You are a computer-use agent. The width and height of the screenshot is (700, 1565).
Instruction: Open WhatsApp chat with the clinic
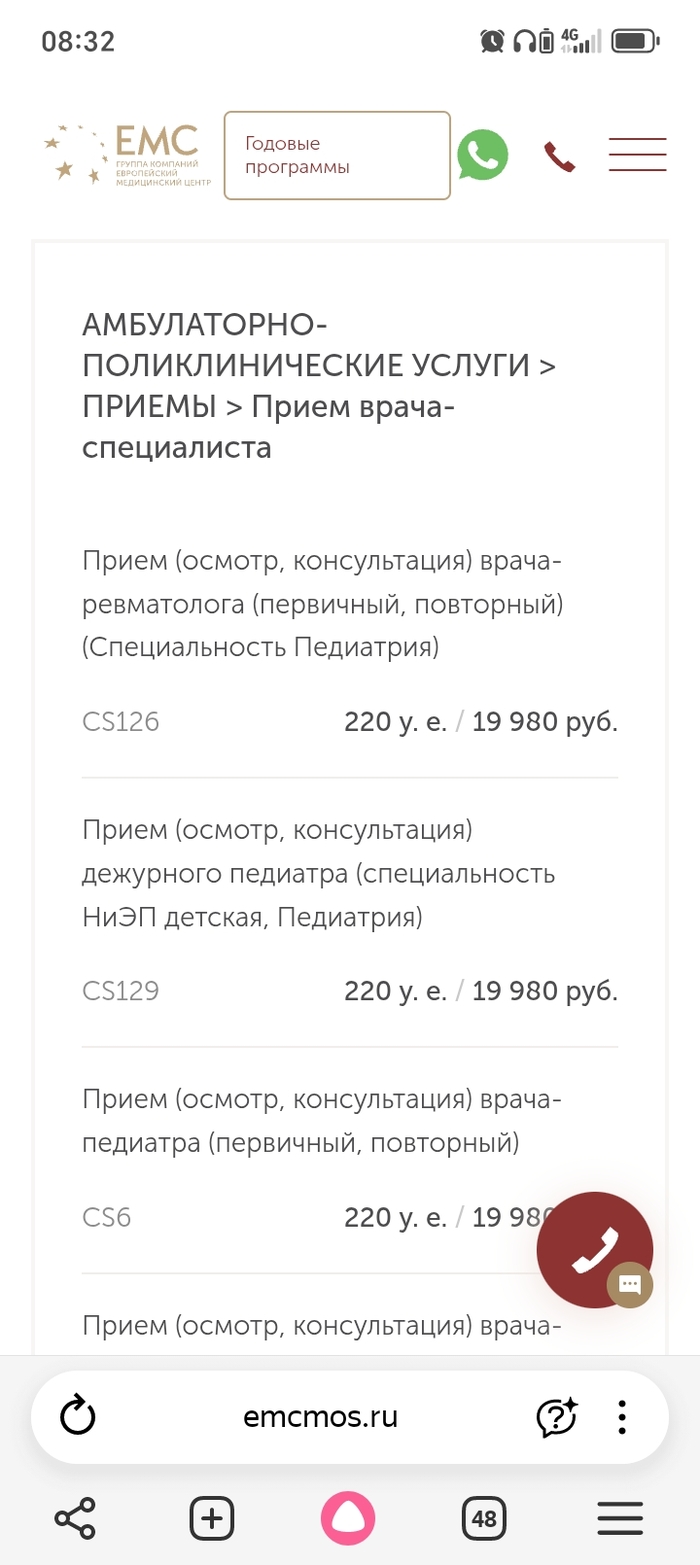[x=483, y=155]
